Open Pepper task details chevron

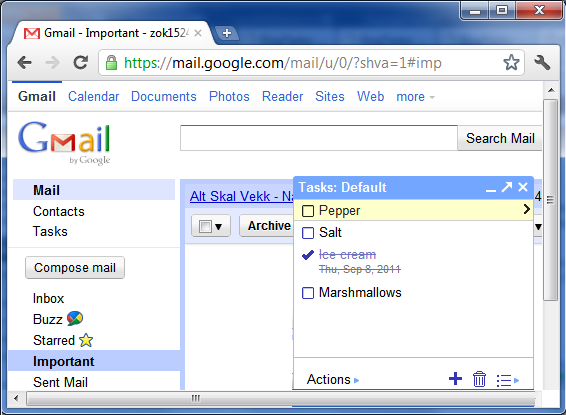tap(526, 209)
